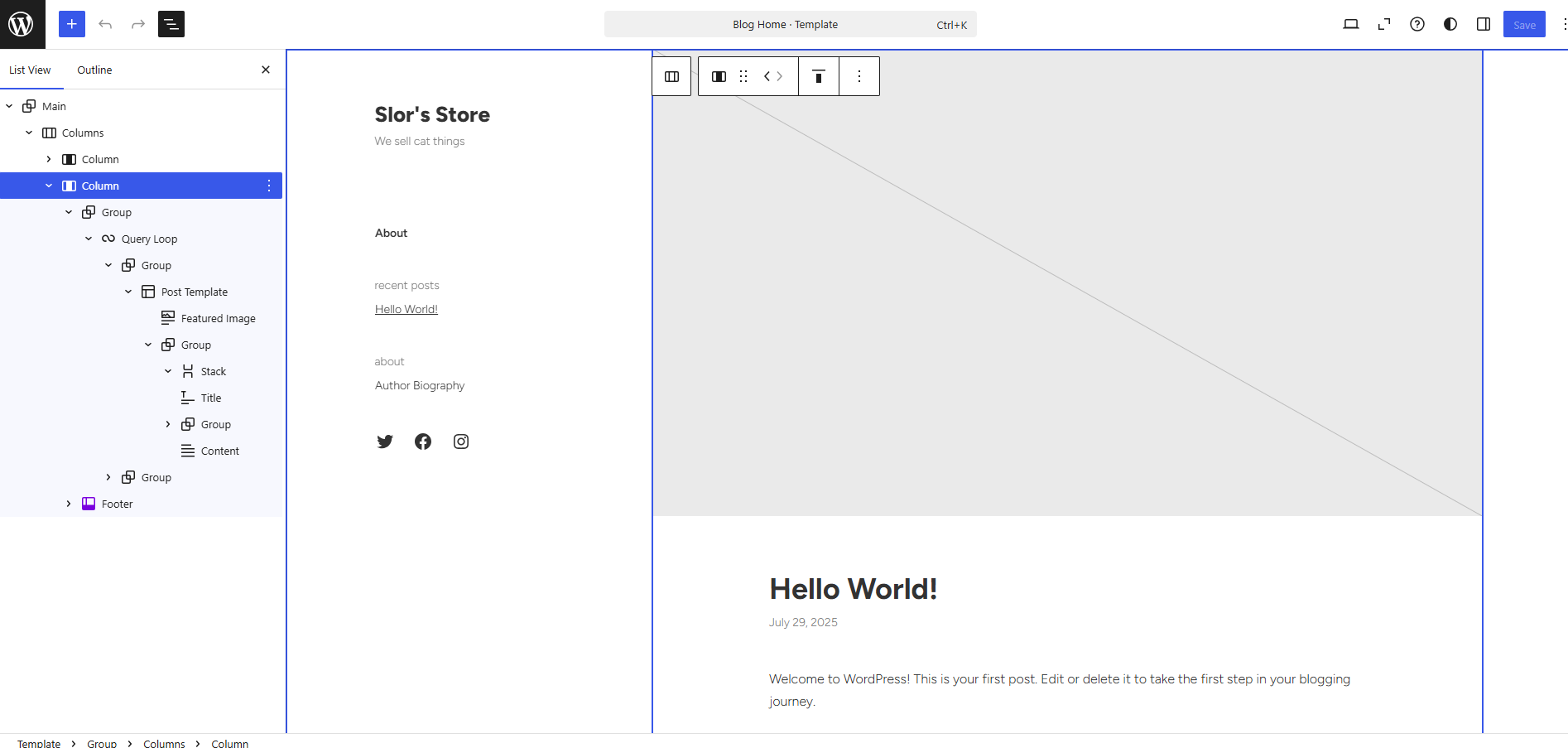This screenshot has height=748, width=1568.
Task: Click the Save button
Action: click(x=1524, y=24)
